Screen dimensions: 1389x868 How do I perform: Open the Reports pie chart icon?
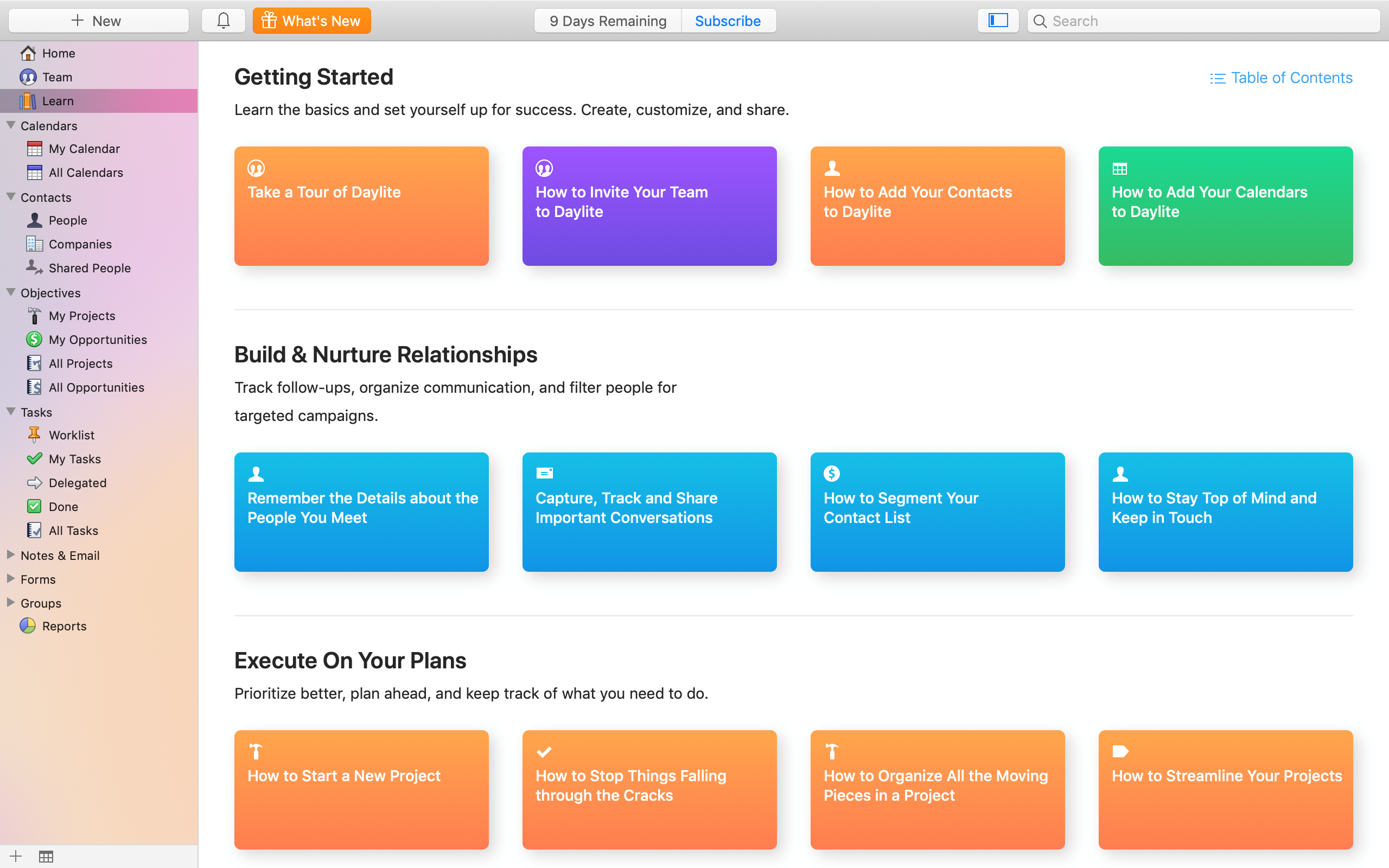(28, 626)
